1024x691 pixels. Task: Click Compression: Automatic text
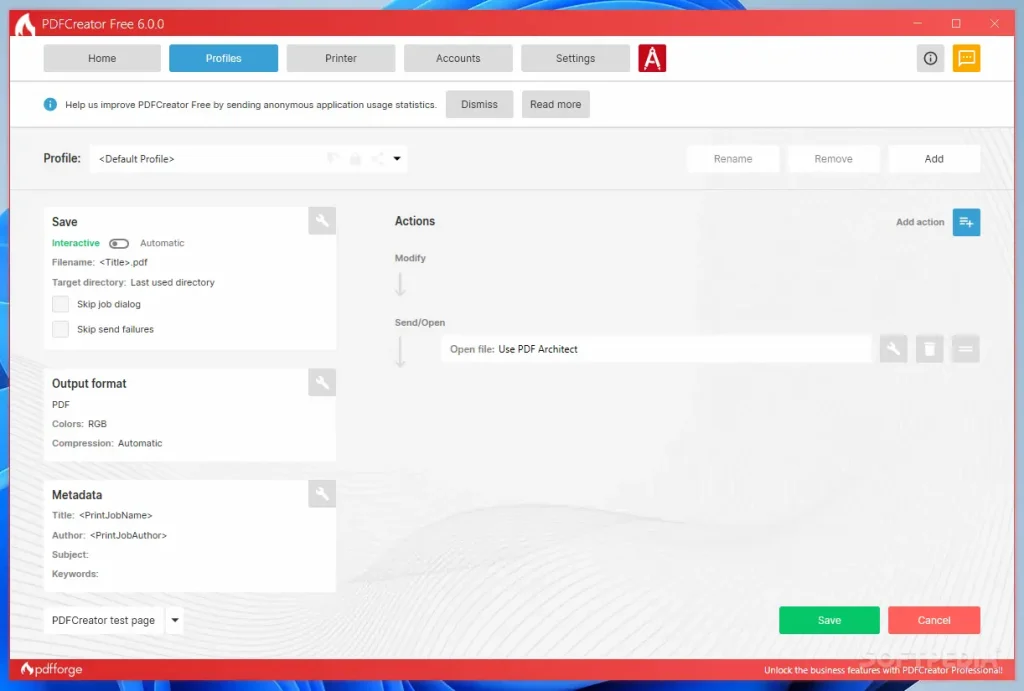coord(107,443)
